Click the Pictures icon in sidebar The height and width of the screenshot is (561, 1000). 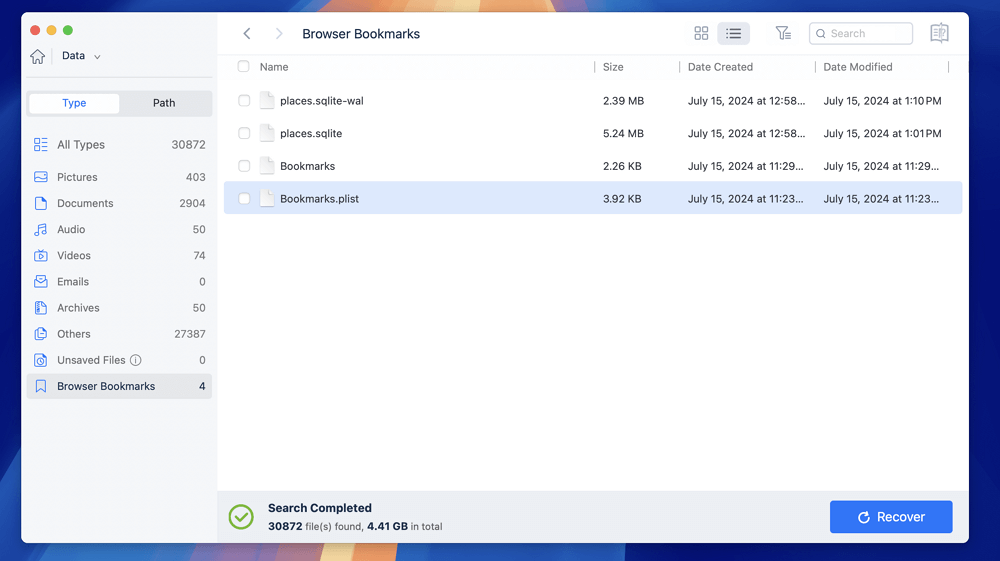[41, 177]
